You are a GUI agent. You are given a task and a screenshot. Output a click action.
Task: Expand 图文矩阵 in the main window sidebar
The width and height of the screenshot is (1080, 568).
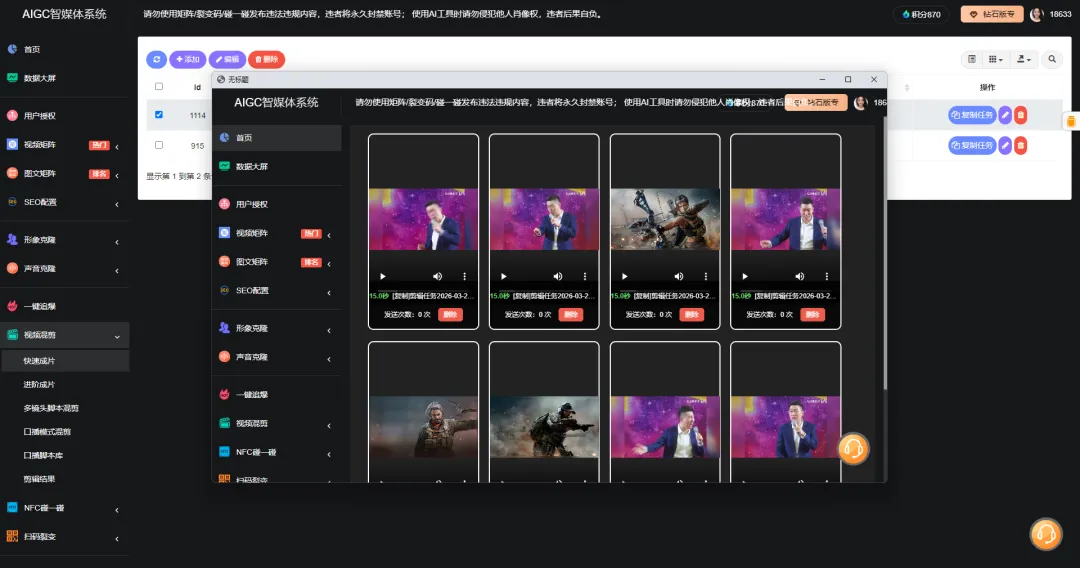[65, 173]
